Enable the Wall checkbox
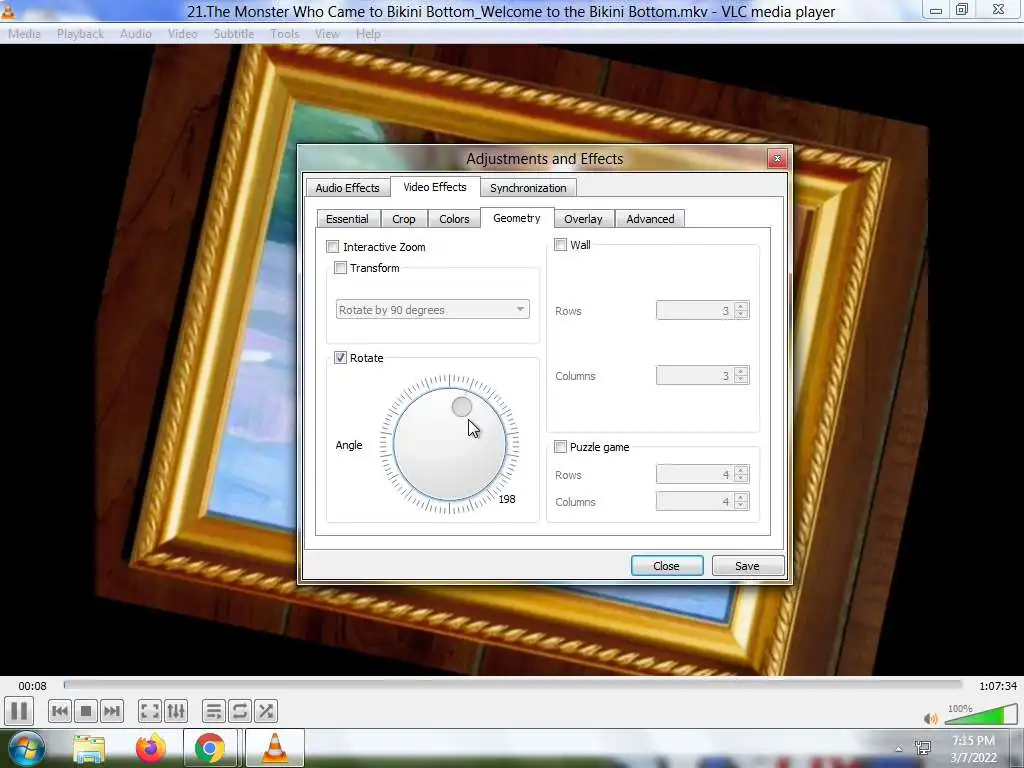1024x768 pixels. (560, 244)
